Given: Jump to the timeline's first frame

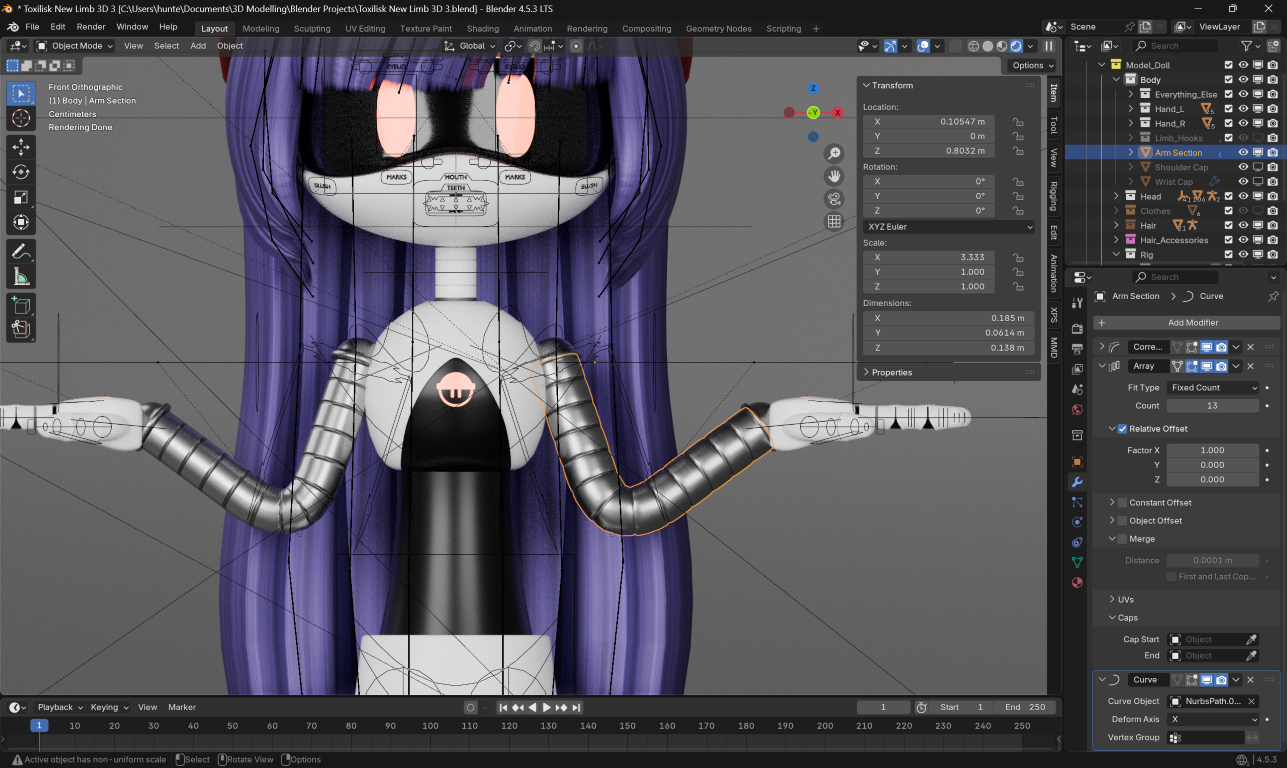Looking at the screenshot, I should (x=504, y=707).
